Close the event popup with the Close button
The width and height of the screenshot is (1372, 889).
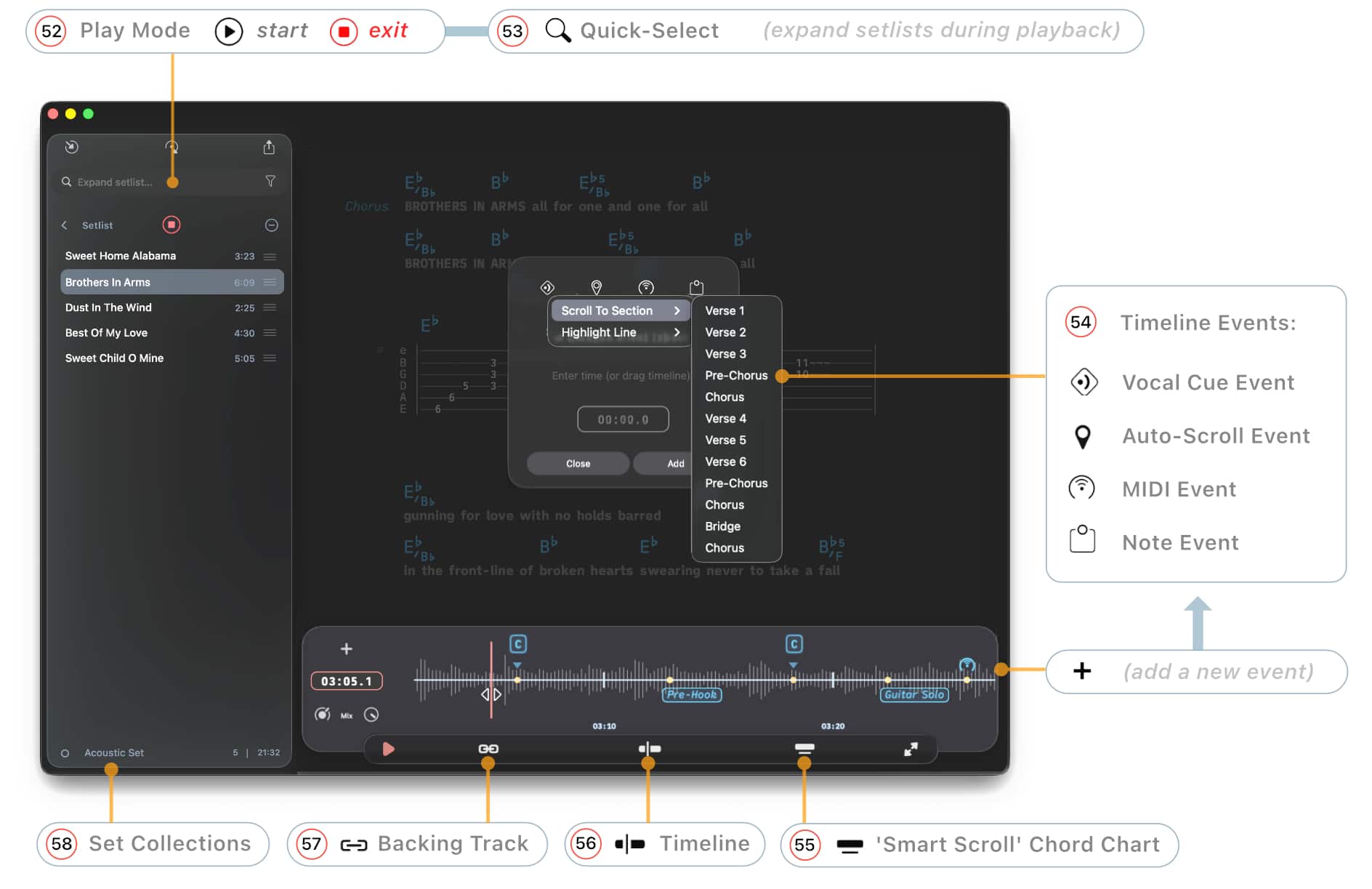pyautogui.click(x=578, y=463)
